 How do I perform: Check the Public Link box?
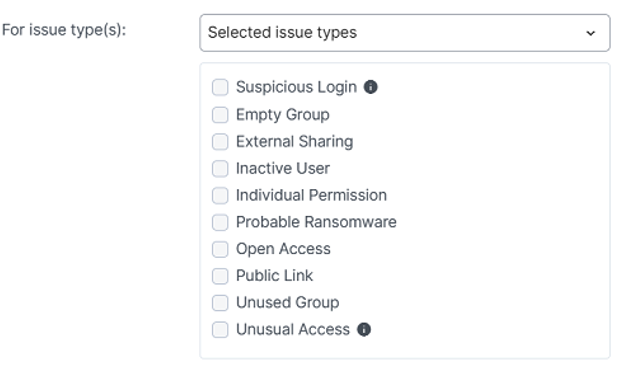pos(220,276)
